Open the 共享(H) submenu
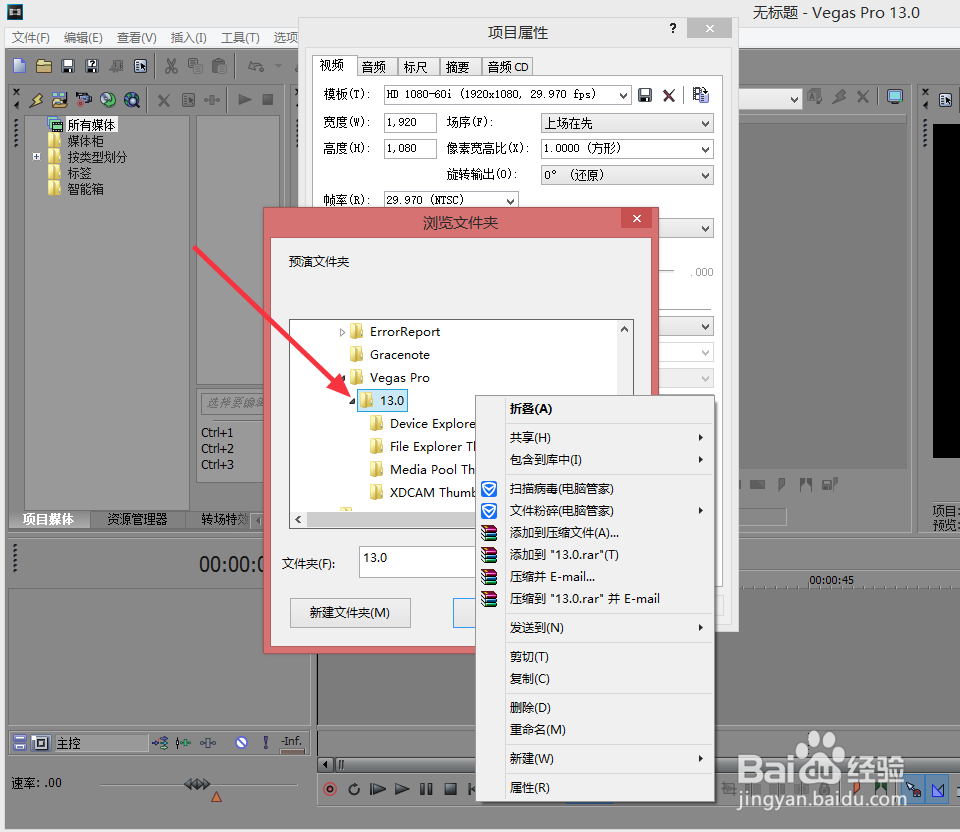 tap(609, 438)
